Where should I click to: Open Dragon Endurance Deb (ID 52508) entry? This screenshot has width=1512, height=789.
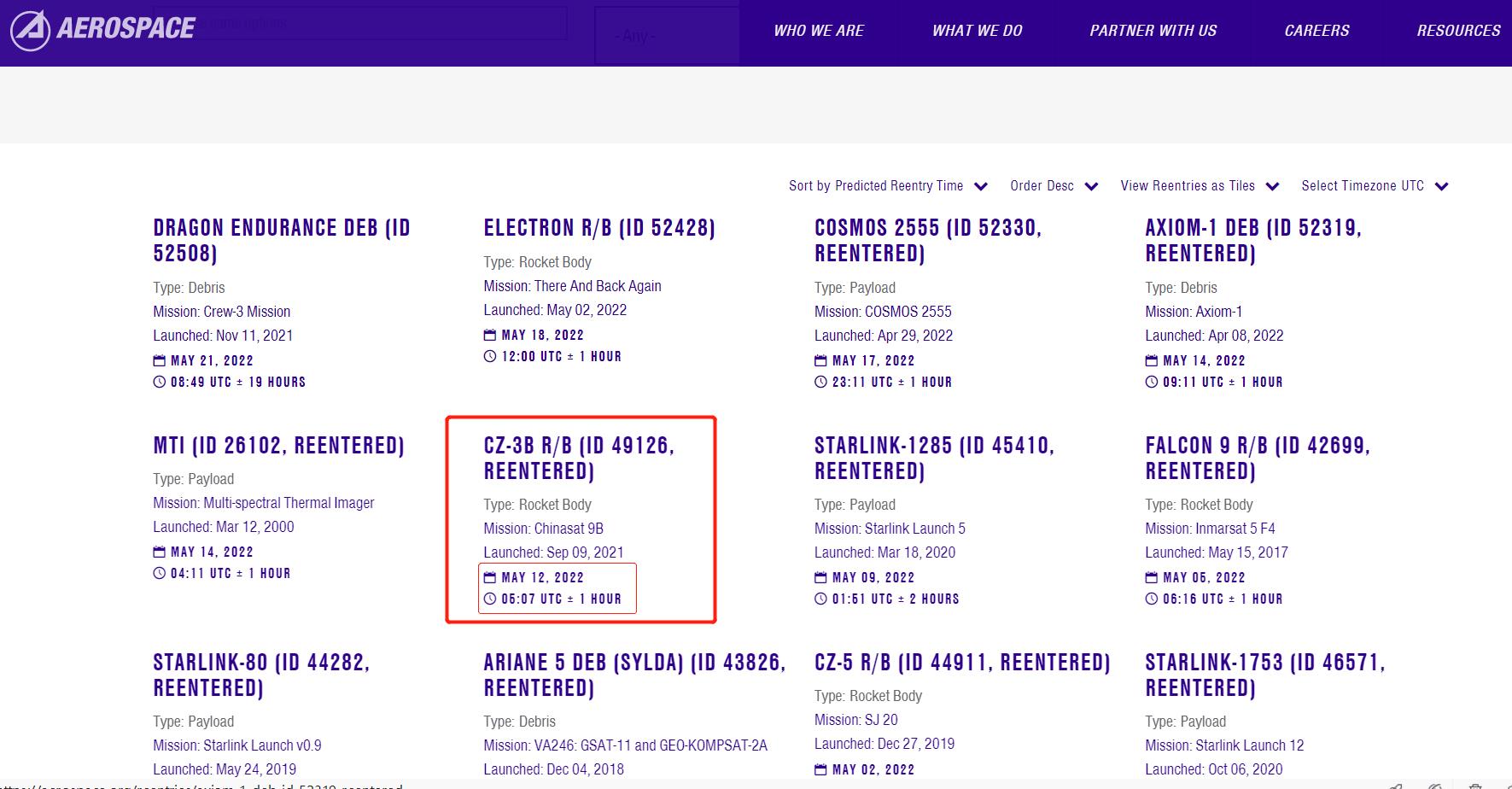tap(282, 241)
